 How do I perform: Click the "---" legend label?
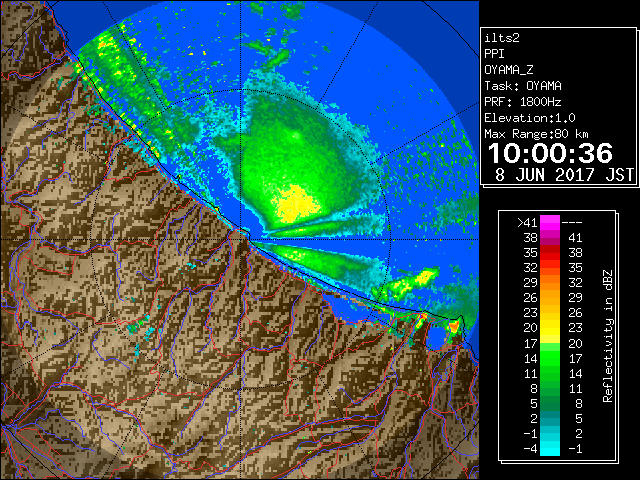572,223
